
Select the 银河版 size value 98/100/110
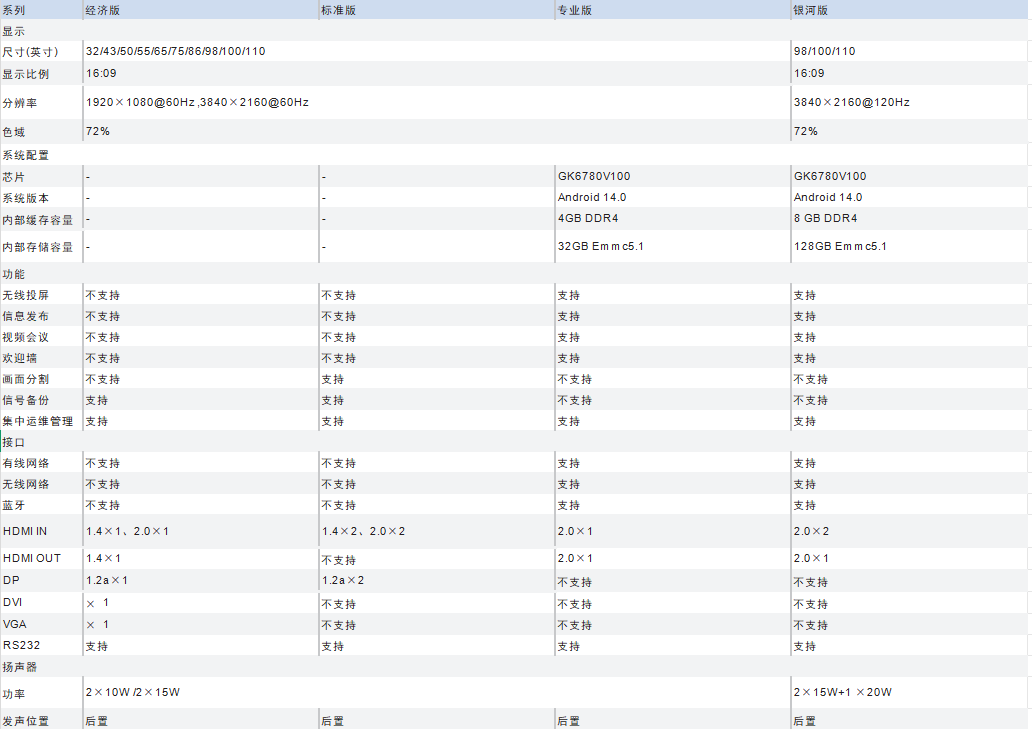coord(825,51)
